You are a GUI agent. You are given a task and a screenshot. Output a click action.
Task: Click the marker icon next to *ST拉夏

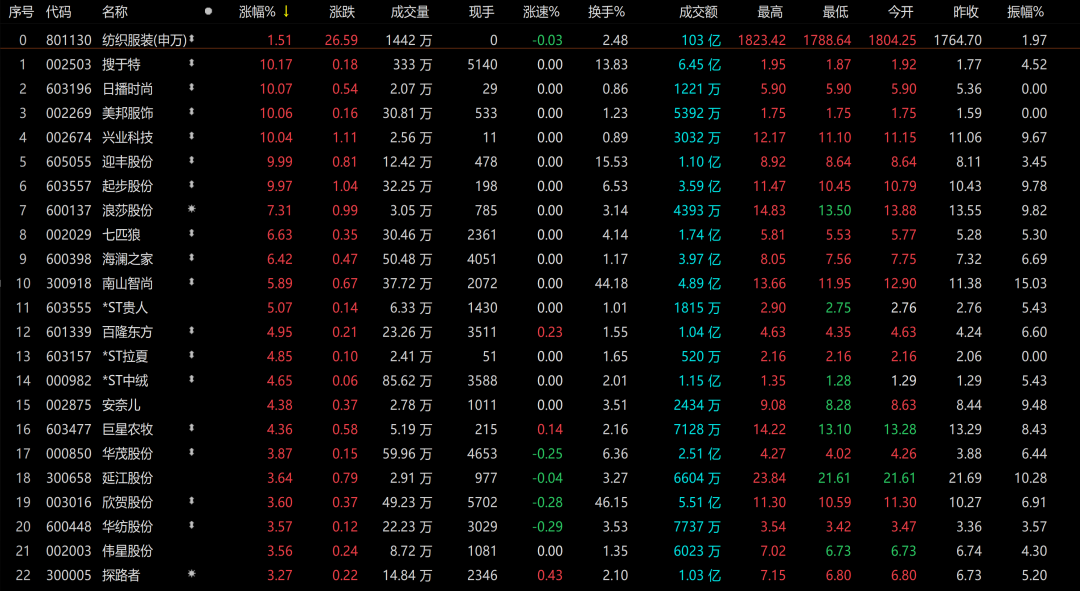click(x=191, y=355)
